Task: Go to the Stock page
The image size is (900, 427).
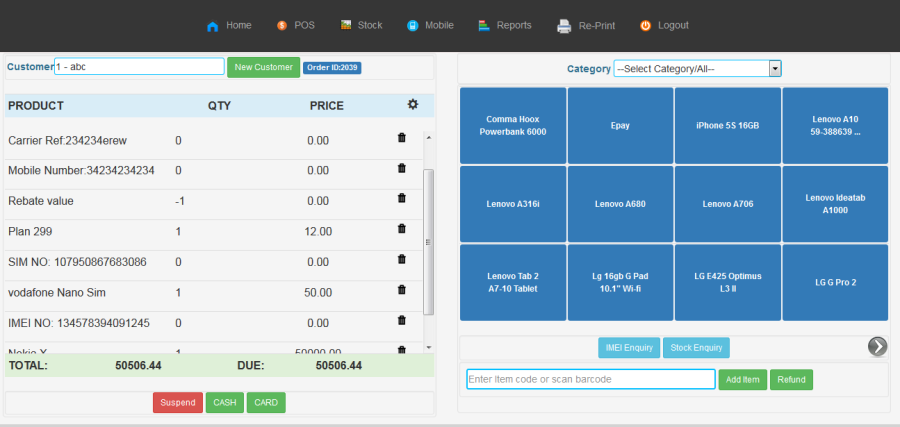Action: (x=361, y=25)
